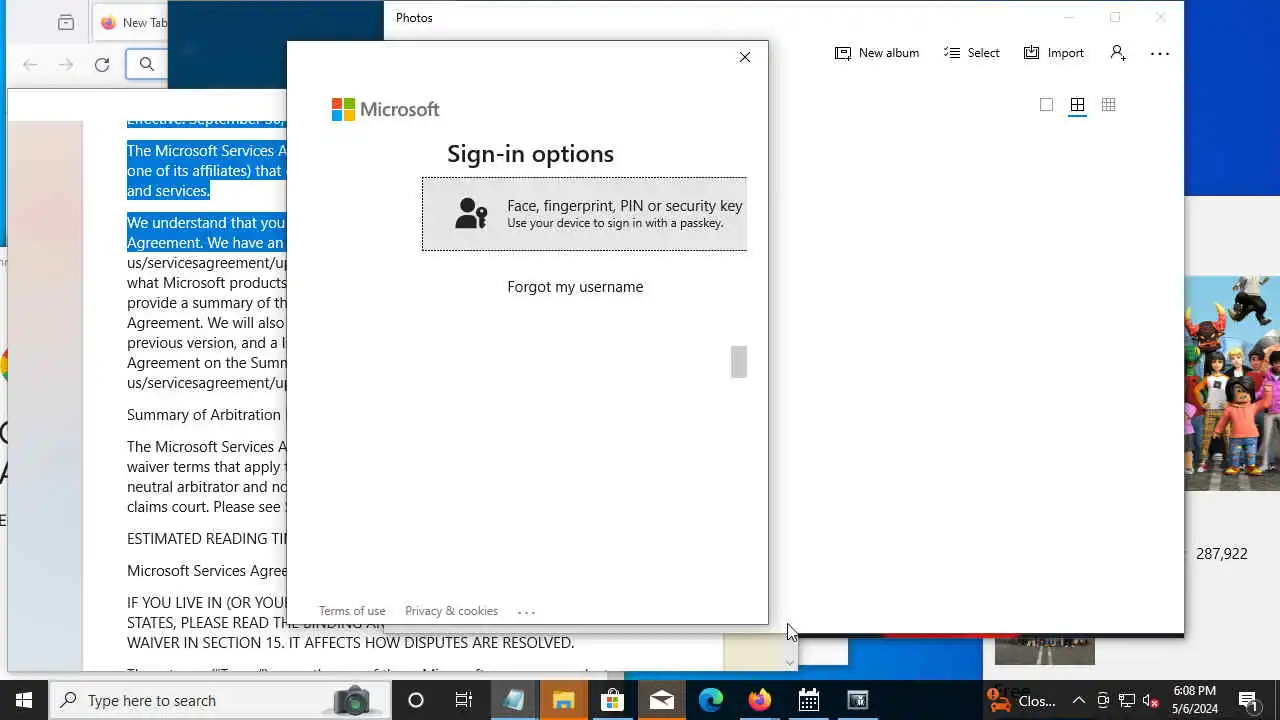This screenshot has width=1280, height=720.
Task: Click the 287,922 count text
Action: tap(1221, 553)
